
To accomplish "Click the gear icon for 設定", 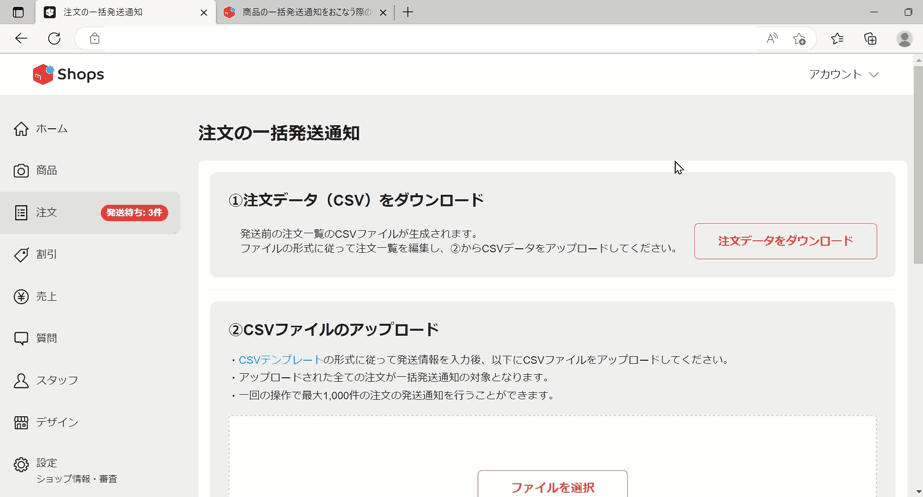I will [21, 465].
